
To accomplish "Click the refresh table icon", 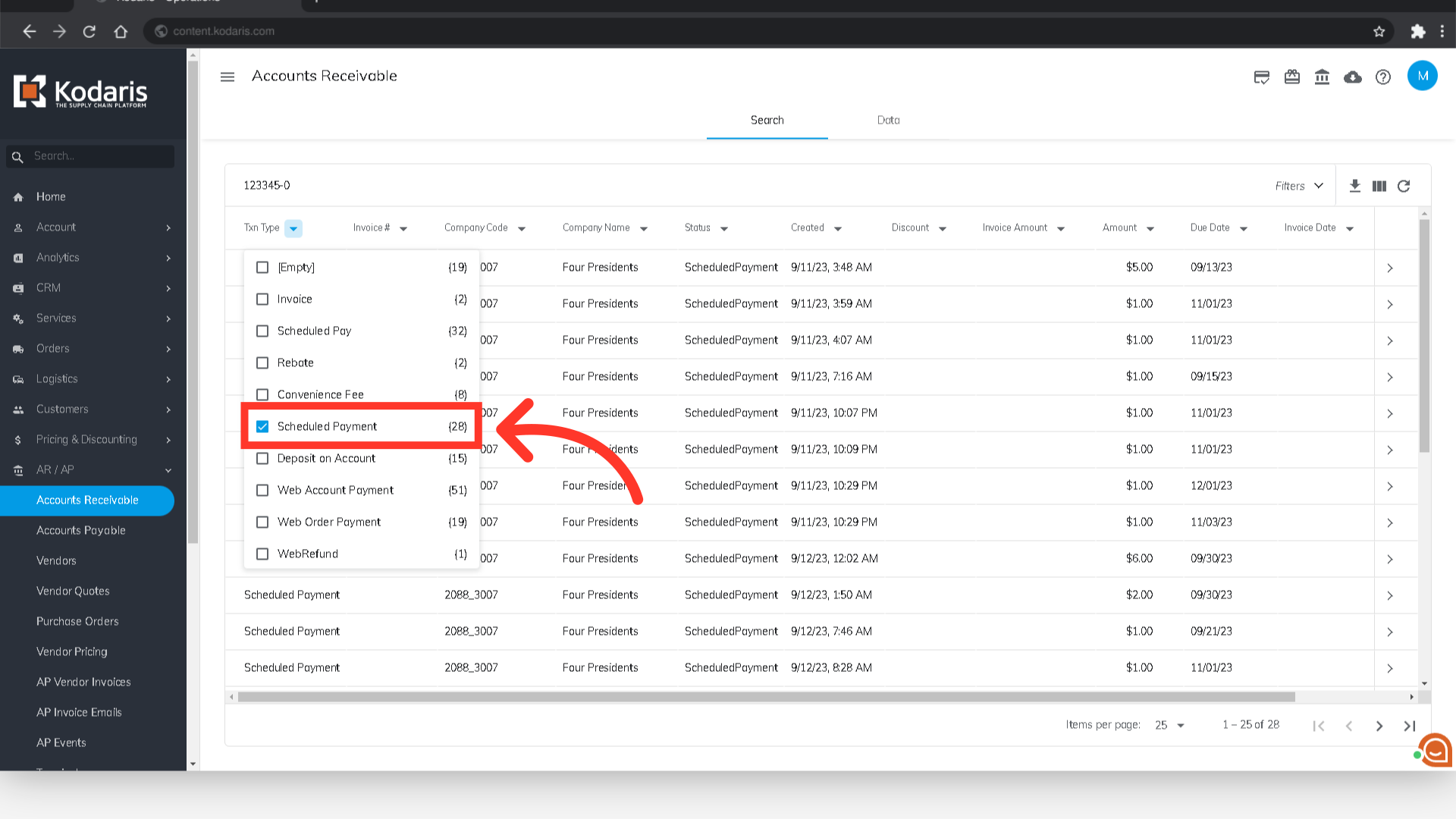I will pos(1404,186).
